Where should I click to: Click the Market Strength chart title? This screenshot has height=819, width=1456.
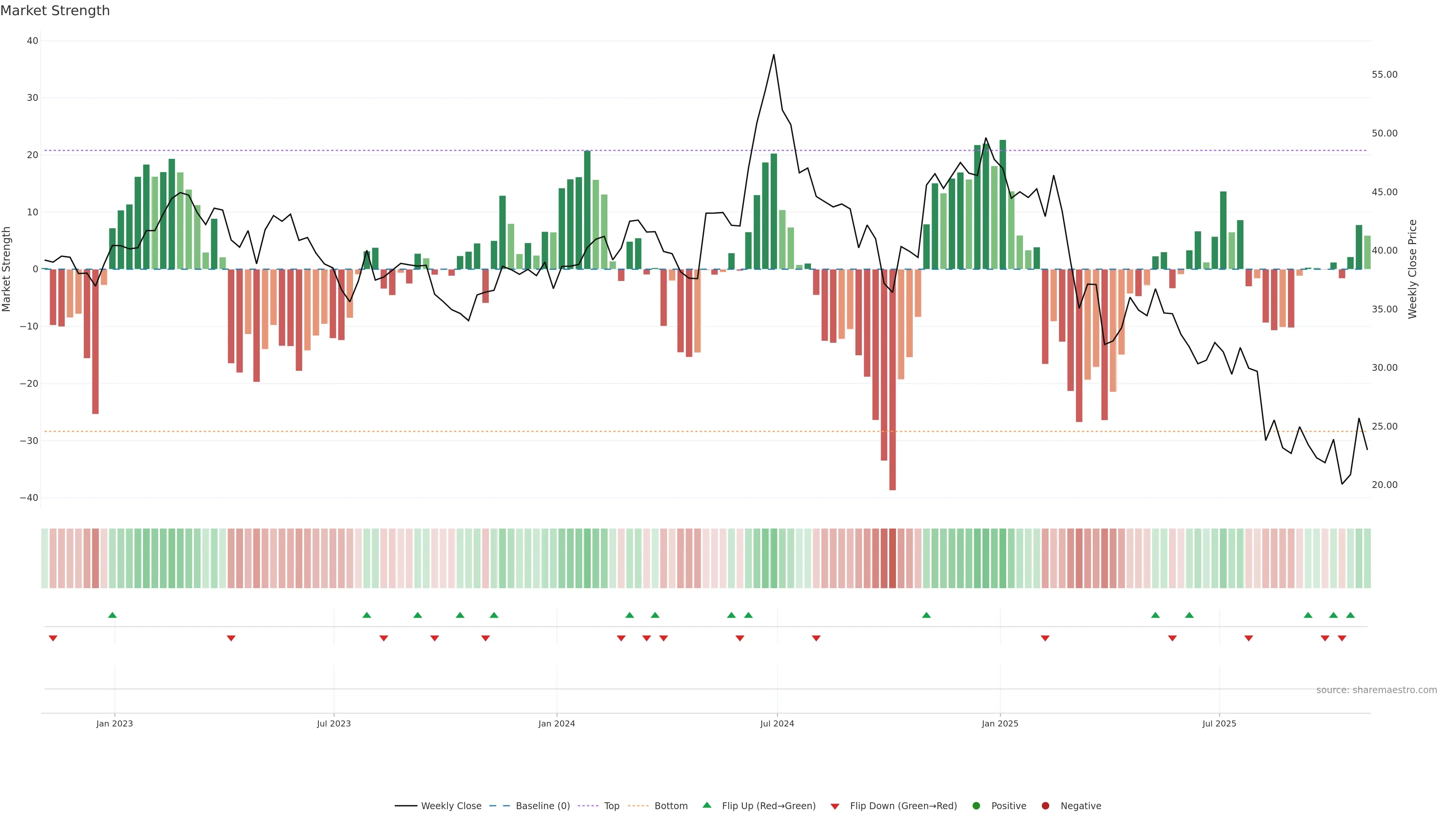pyautogui.click(x=55, y=11)
